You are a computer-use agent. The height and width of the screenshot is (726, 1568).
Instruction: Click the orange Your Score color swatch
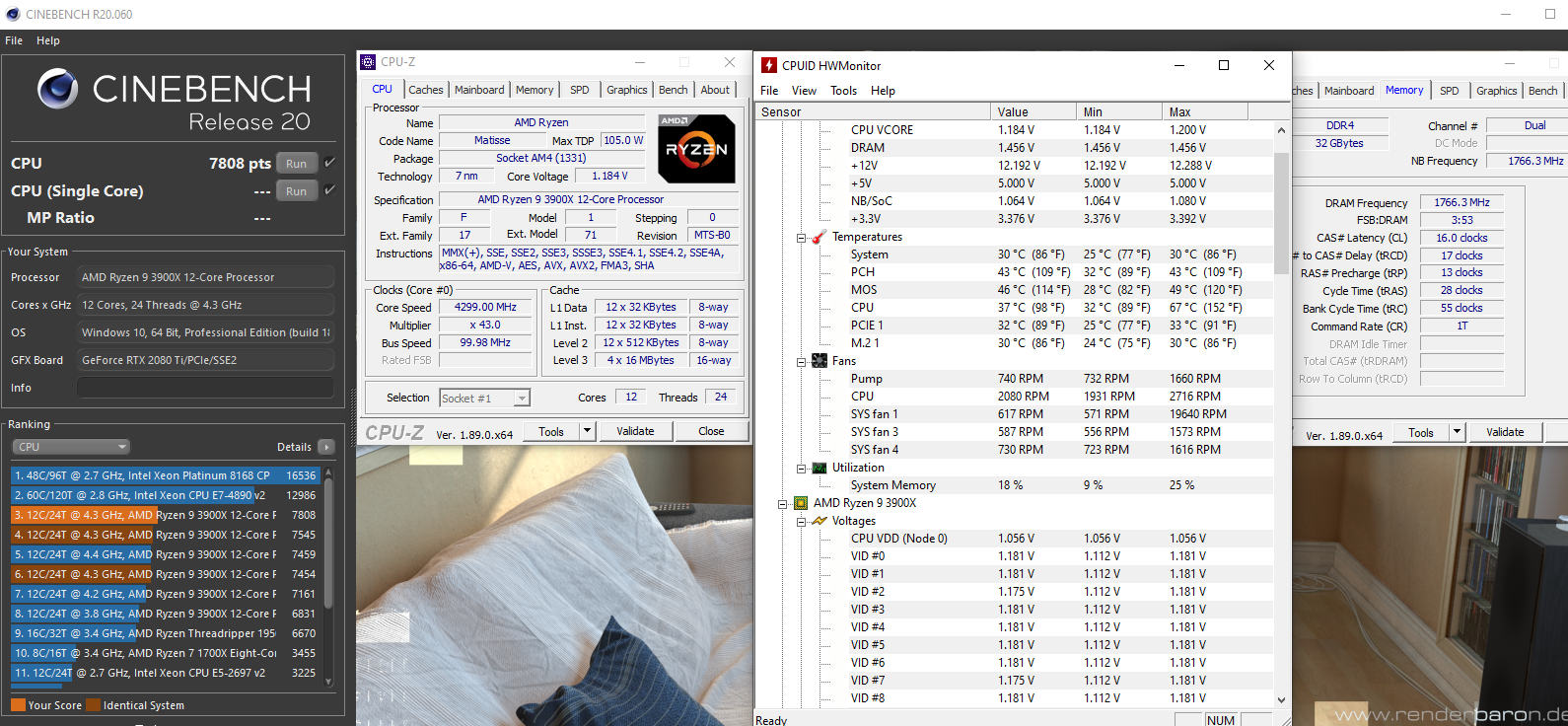point(18,705)
